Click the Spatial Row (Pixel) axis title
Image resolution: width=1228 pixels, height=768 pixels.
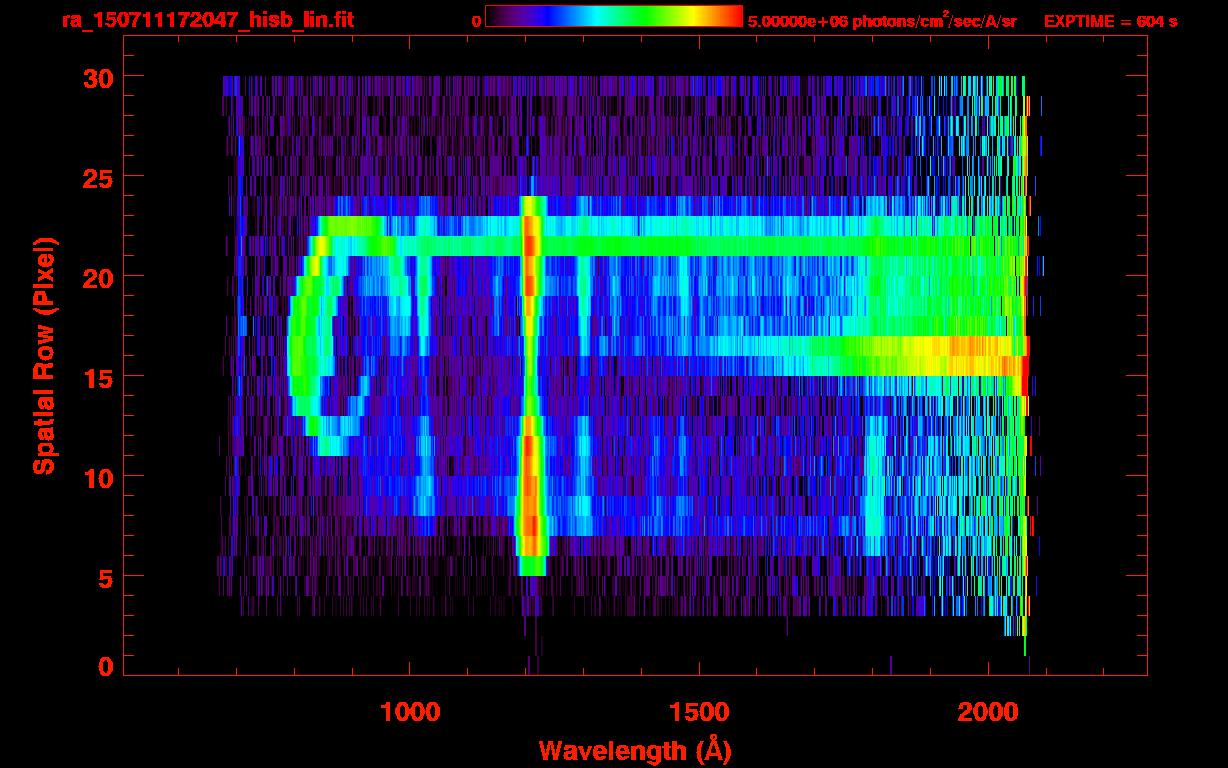[43, 355]
